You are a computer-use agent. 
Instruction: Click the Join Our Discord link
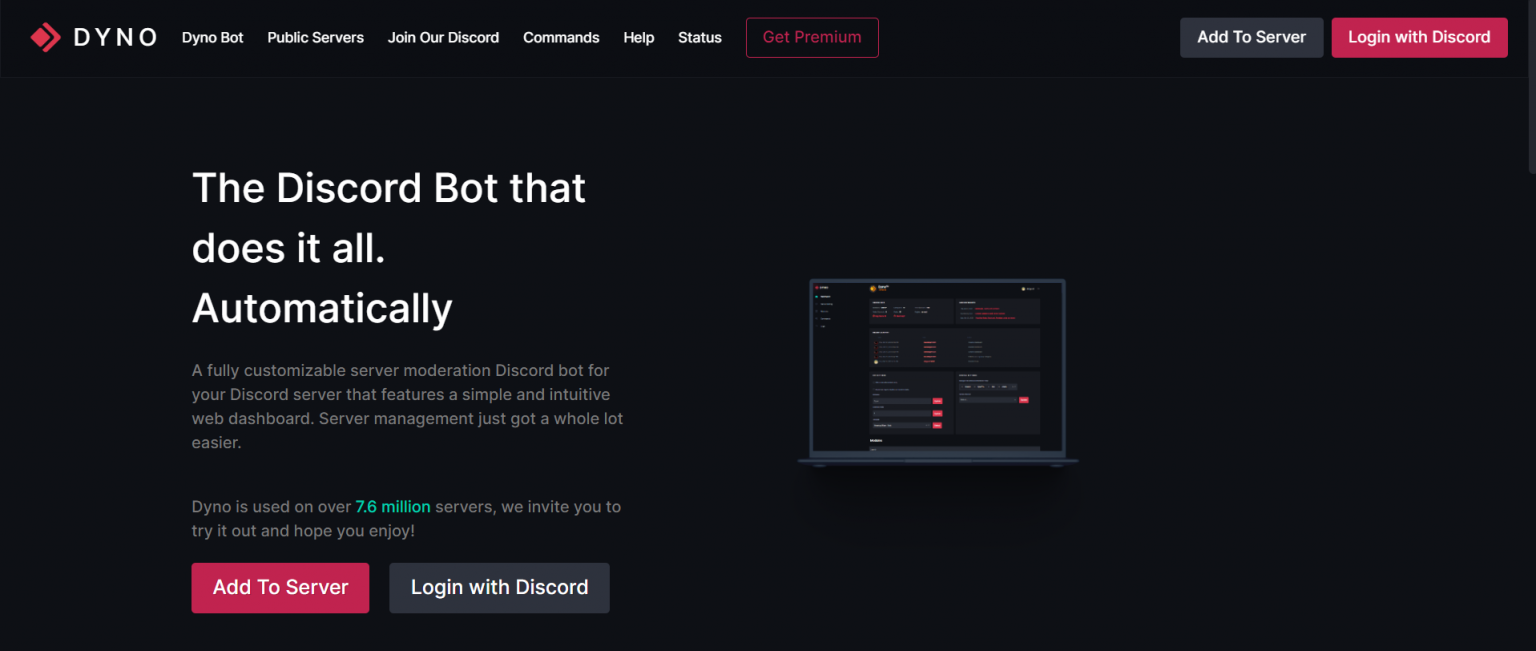click(443, 37)
